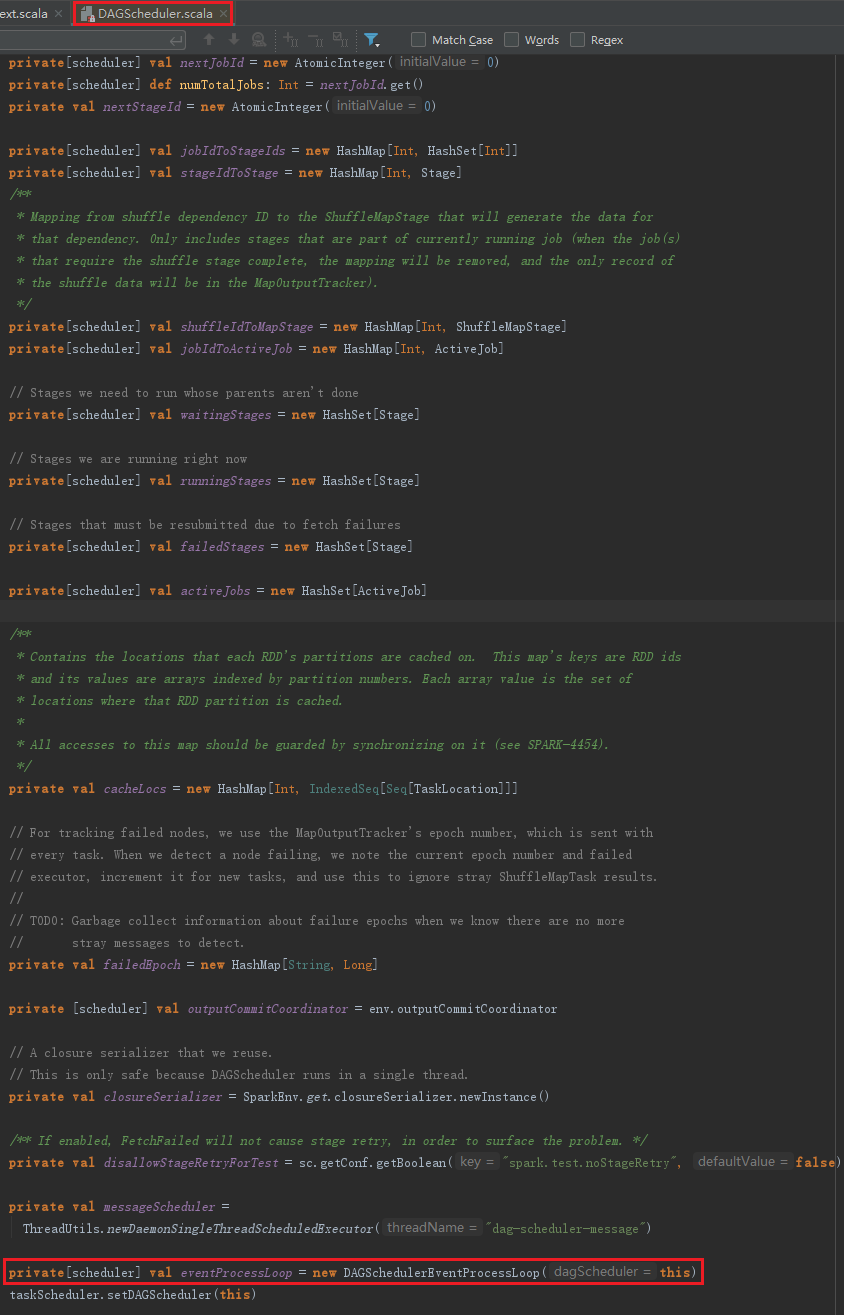Viewport: 844px width, 1315px height.
Task: Click the new-line icon in search field
Action: point(176,40)
